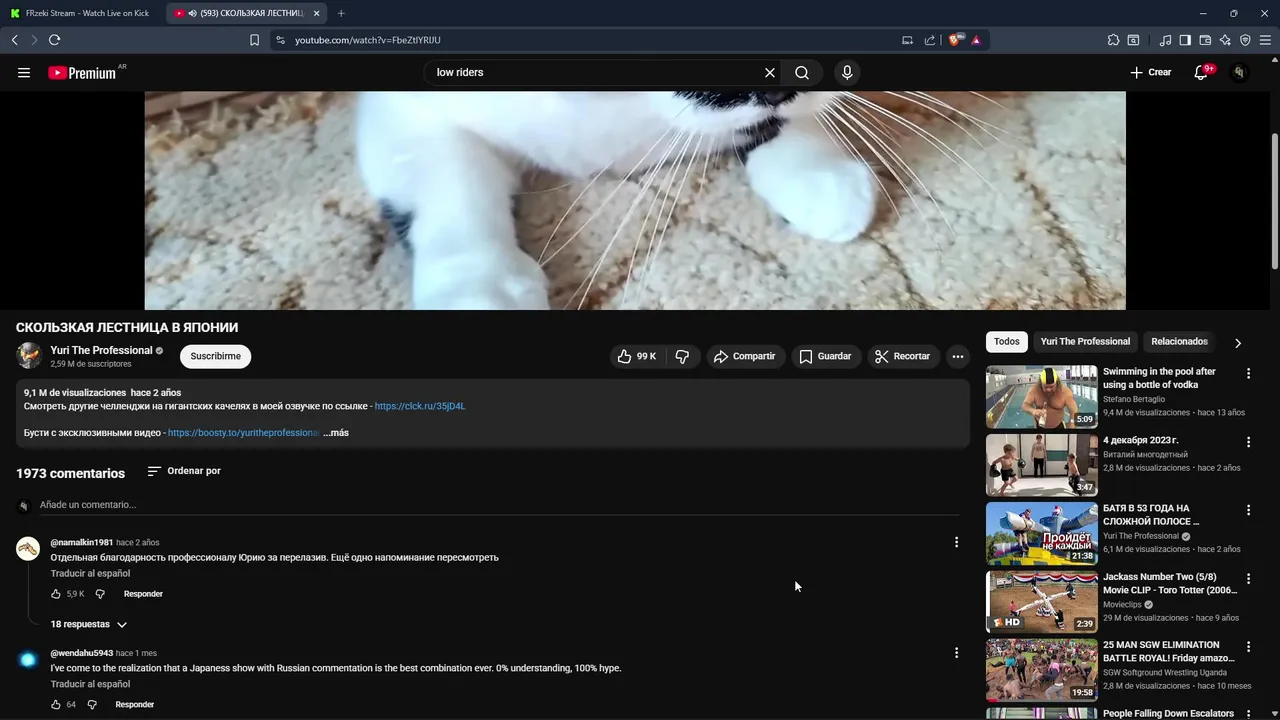Image resolution: width=1280 pixels, height=720 pixels.
Task: Open Yuri The Professional channel name
Action: tap(101, 351)
